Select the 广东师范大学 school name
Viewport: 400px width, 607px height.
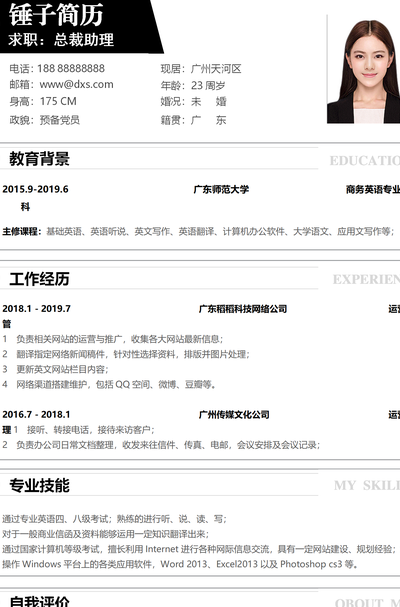click(x=221, y=189)
